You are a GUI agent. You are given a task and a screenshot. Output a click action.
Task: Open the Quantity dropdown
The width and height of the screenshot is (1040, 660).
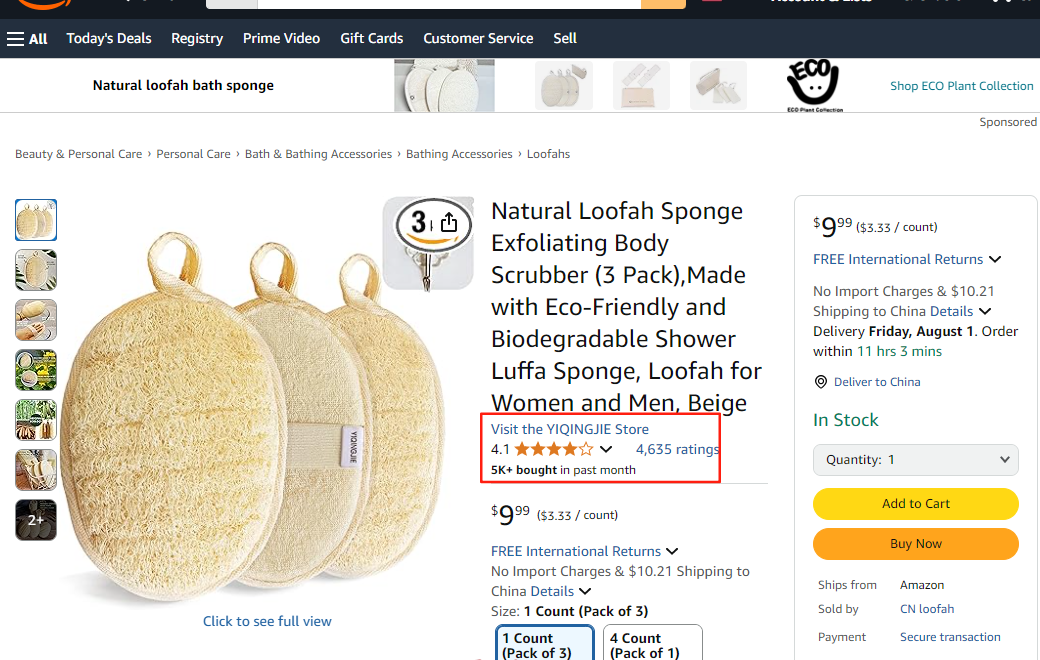915,460
